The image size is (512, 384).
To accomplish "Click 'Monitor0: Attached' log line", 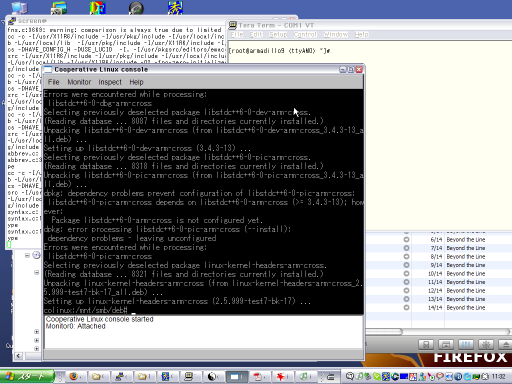I will tap(75, 326).
